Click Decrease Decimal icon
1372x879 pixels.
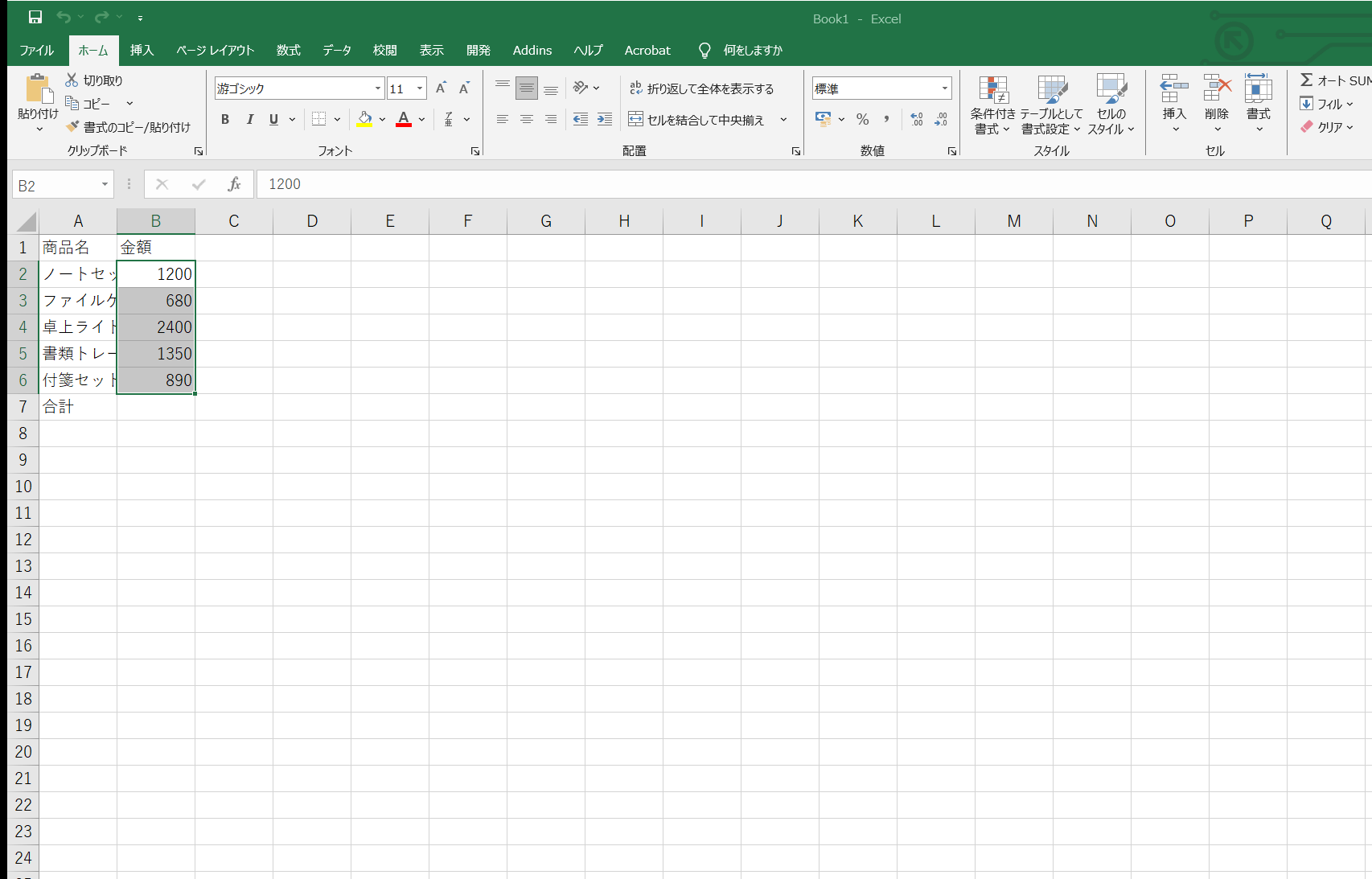pos(941,119)
